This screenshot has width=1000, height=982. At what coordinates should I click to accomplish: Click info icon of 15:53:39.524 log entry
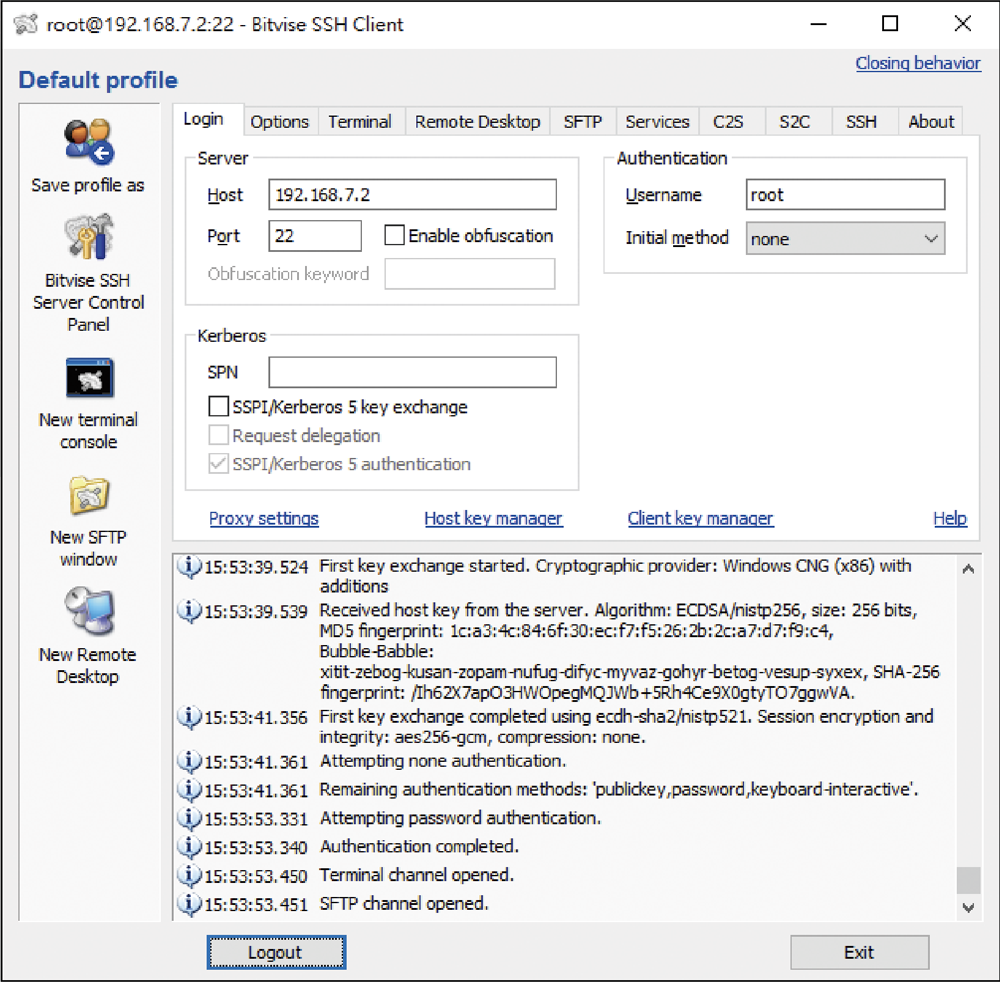pos(189,566)
